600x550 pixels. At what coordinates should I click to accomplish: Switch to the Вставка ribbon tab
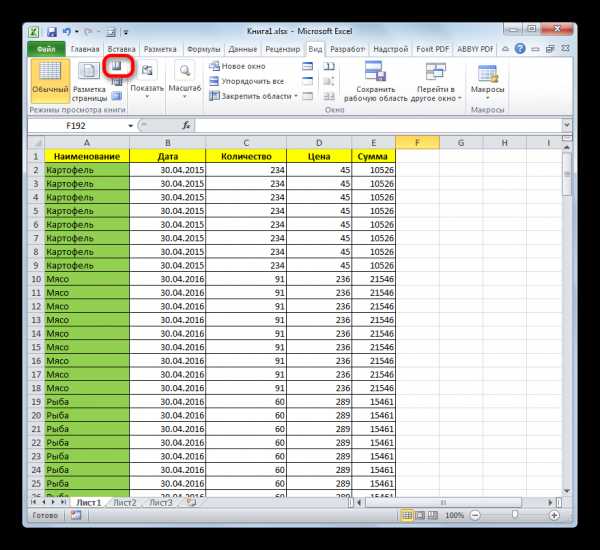[x=121, y=49]
